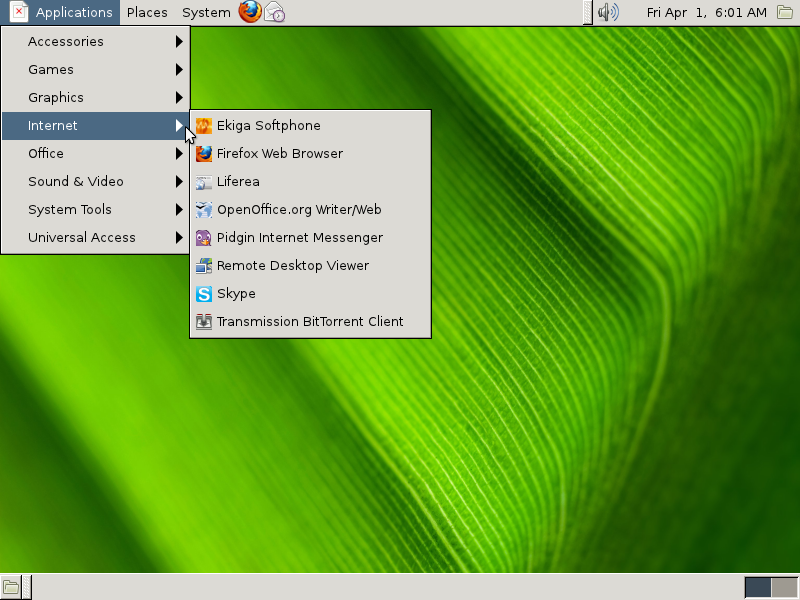Open the System menu
The width and height of the screenshot is (800, 600).
point(205,12)
